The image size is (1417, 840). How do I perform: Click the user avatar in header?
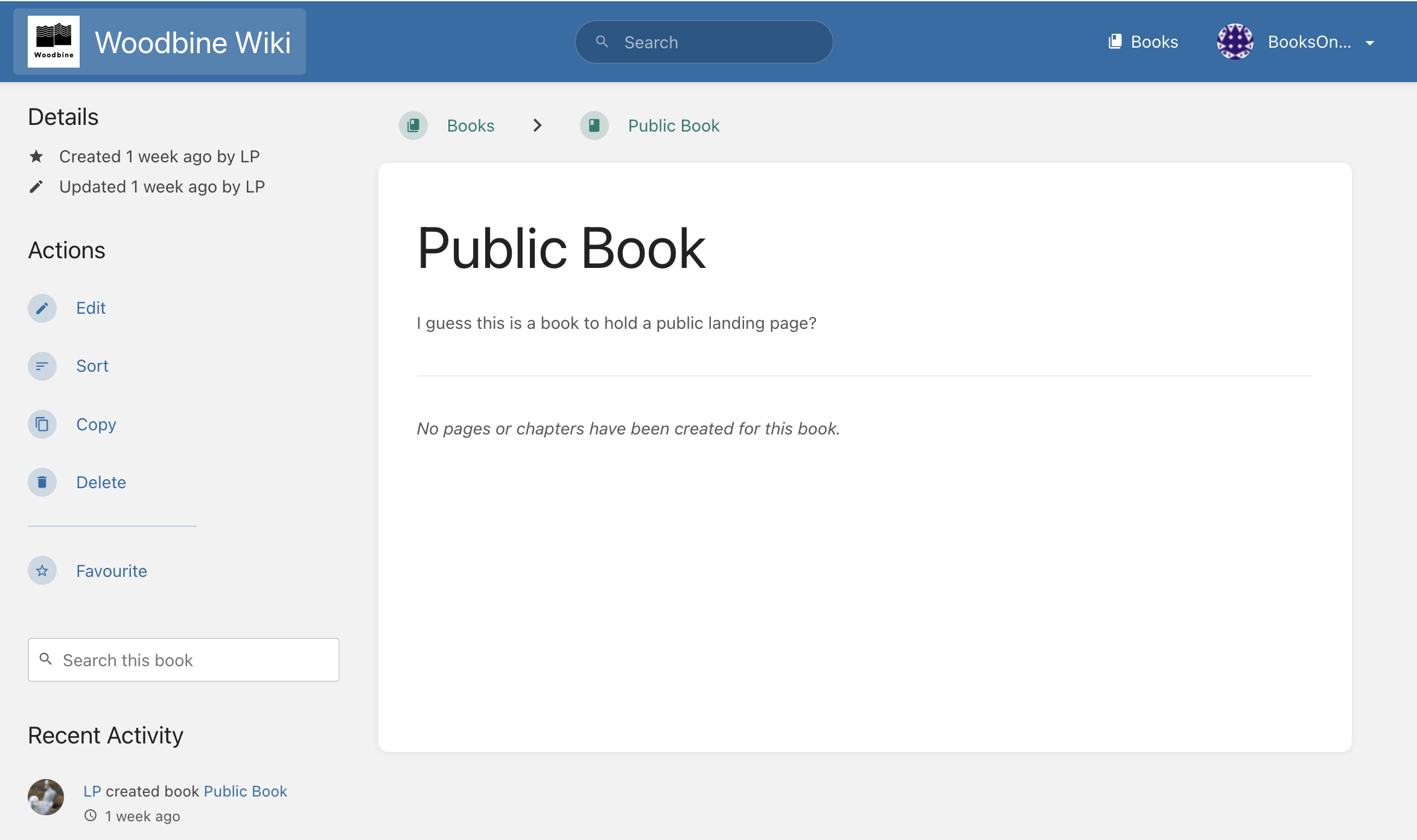tap(1235, 42)
